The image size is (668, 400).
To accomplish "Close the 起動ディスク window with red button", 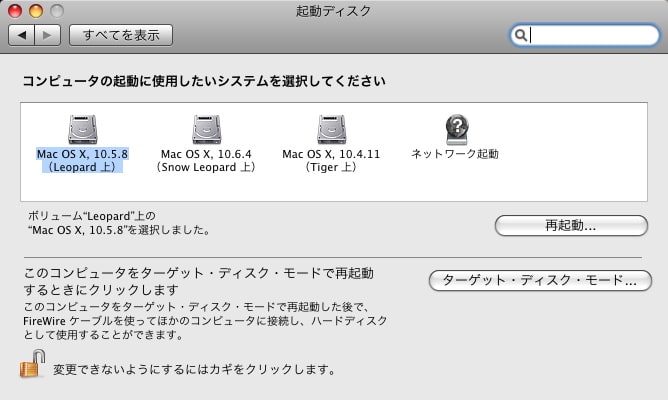I will [15, 11].
